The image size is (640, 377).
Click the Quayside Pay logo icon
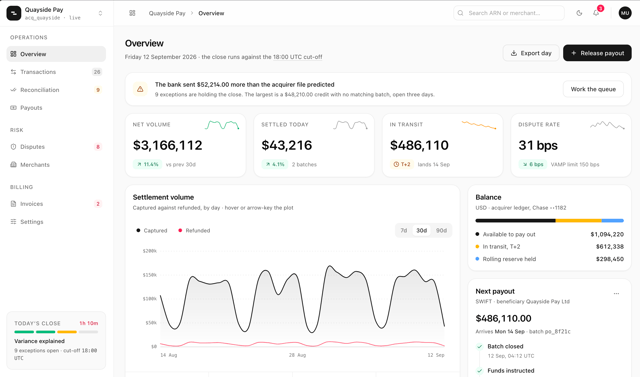pyautogui.click(x=13, y=13)
